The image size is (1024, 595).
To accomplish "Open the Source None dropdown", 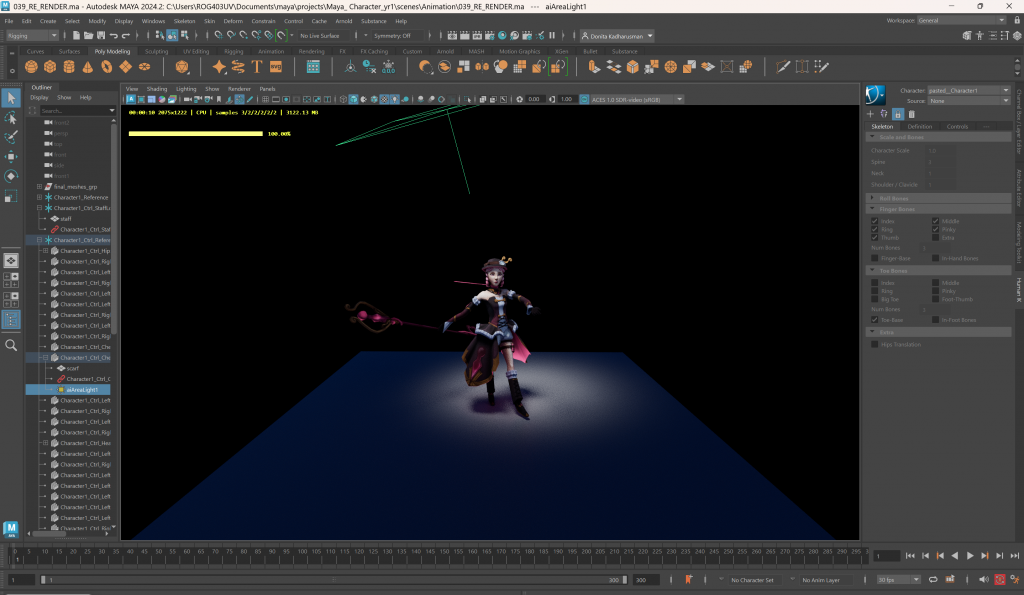I will (969, 101).
